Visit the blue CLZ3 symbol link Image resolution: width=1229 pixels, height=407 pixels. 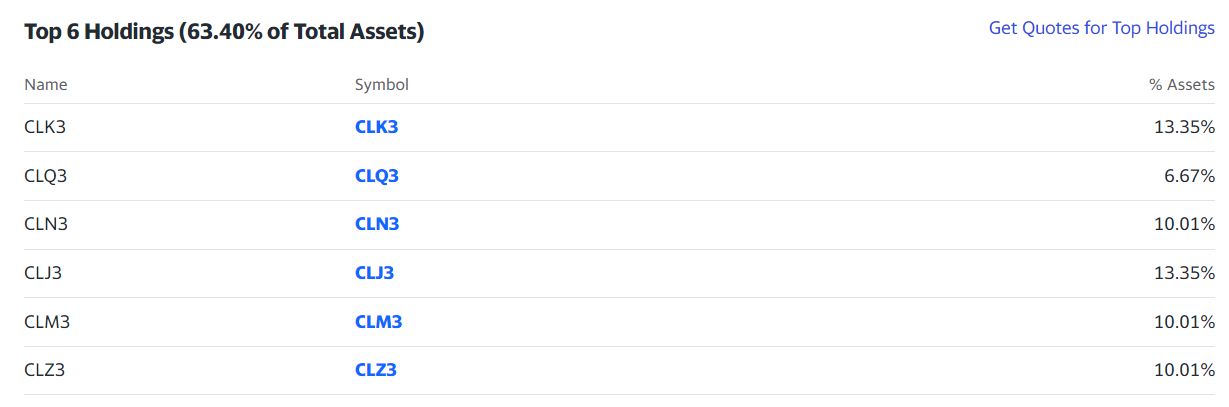pos(376,370)
